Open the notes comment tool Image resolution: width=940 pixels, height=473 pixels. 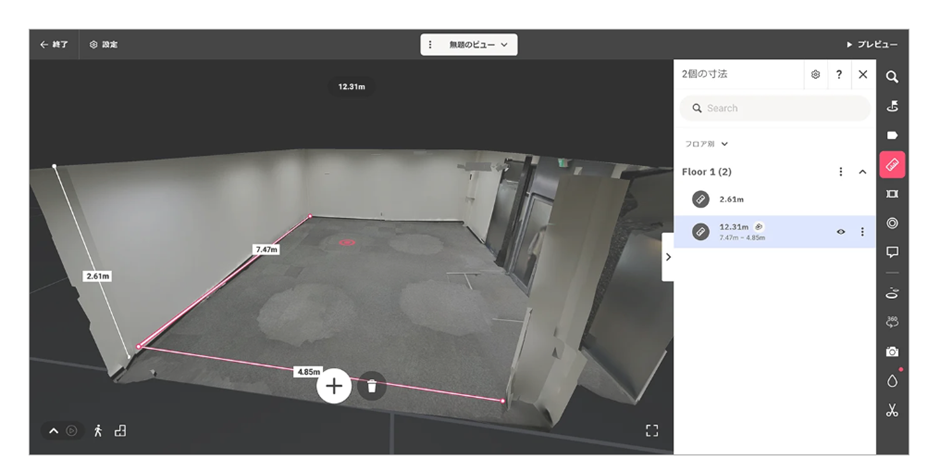[892, 252]
